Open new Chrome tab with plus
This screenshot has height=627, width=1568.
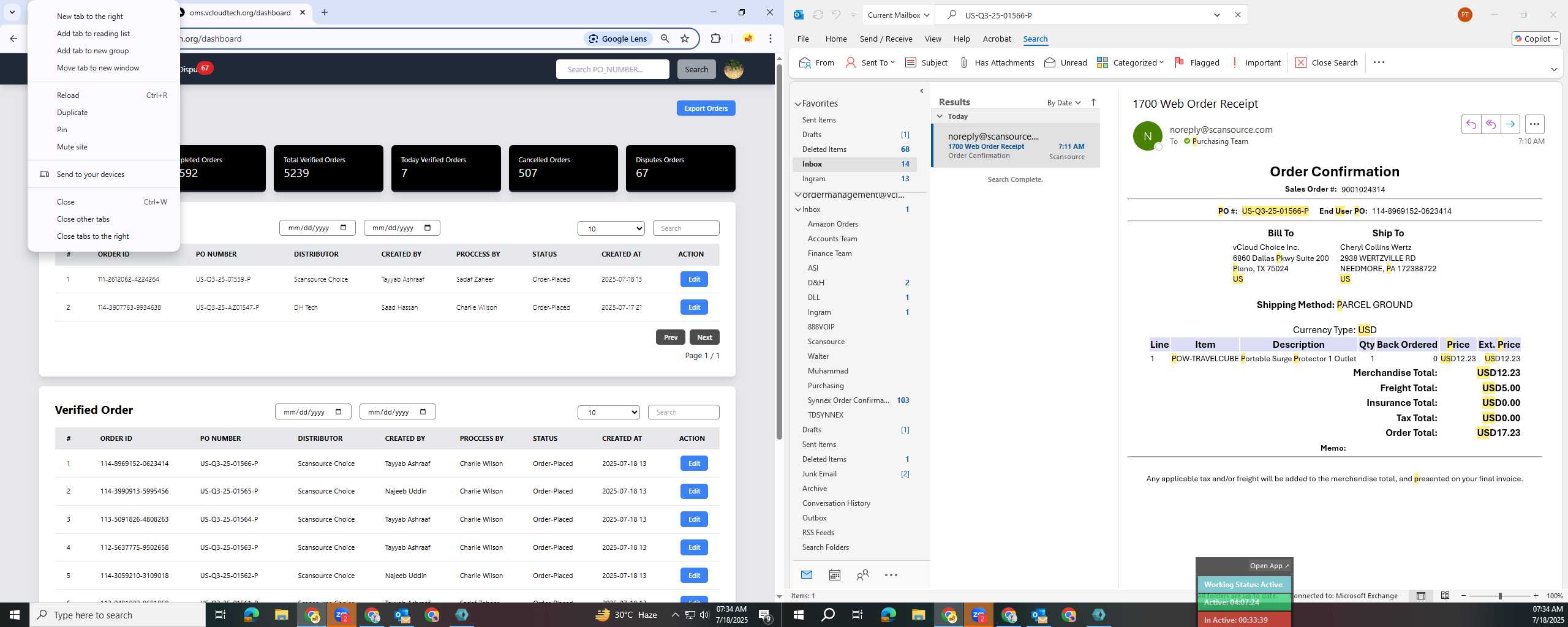325,12
